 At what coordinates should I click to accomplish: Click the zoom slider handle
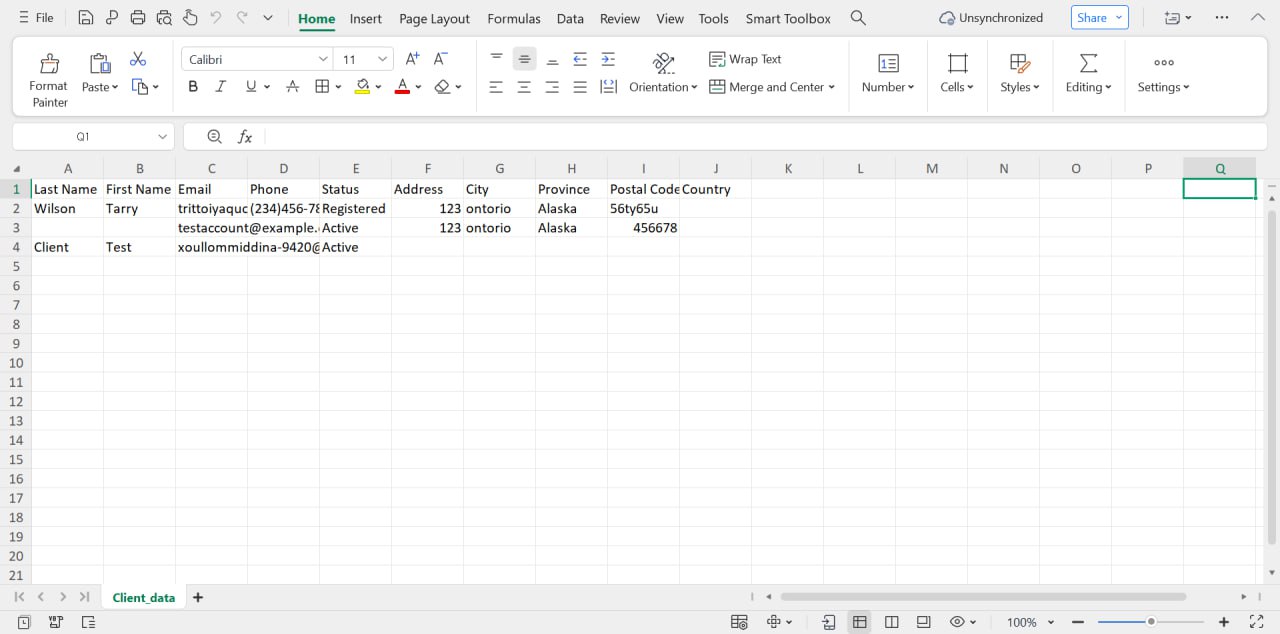tap(1151, 622)
